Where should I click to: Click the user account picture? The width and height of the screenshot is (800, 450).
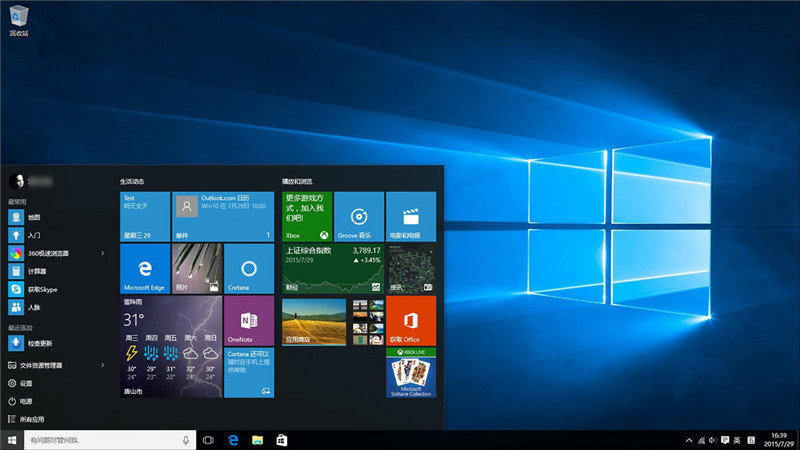[16, 181]
